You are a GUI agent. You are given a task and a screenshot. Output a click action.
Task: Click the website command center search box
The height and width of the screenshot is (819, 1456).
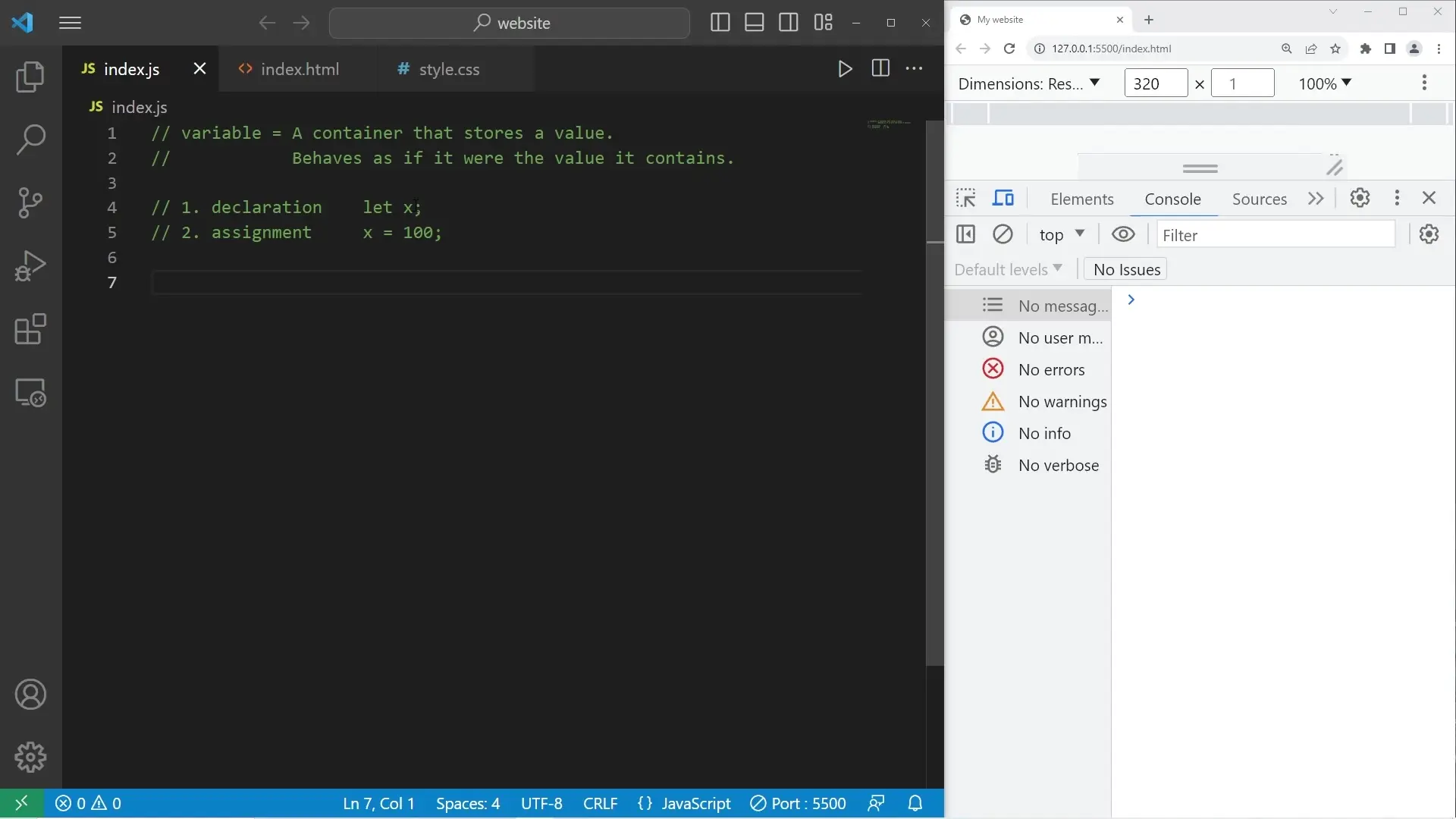pos(510,23)
